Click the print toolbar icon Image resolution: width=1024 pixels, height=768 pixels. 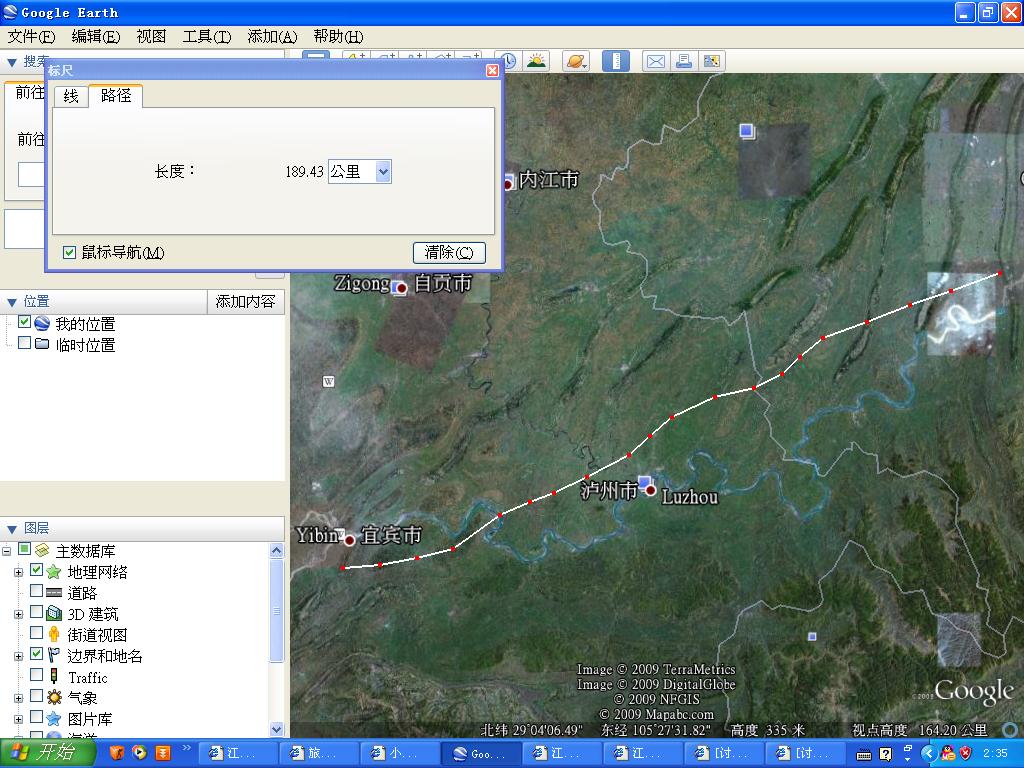pyautogui.click(x=684, y=61)
